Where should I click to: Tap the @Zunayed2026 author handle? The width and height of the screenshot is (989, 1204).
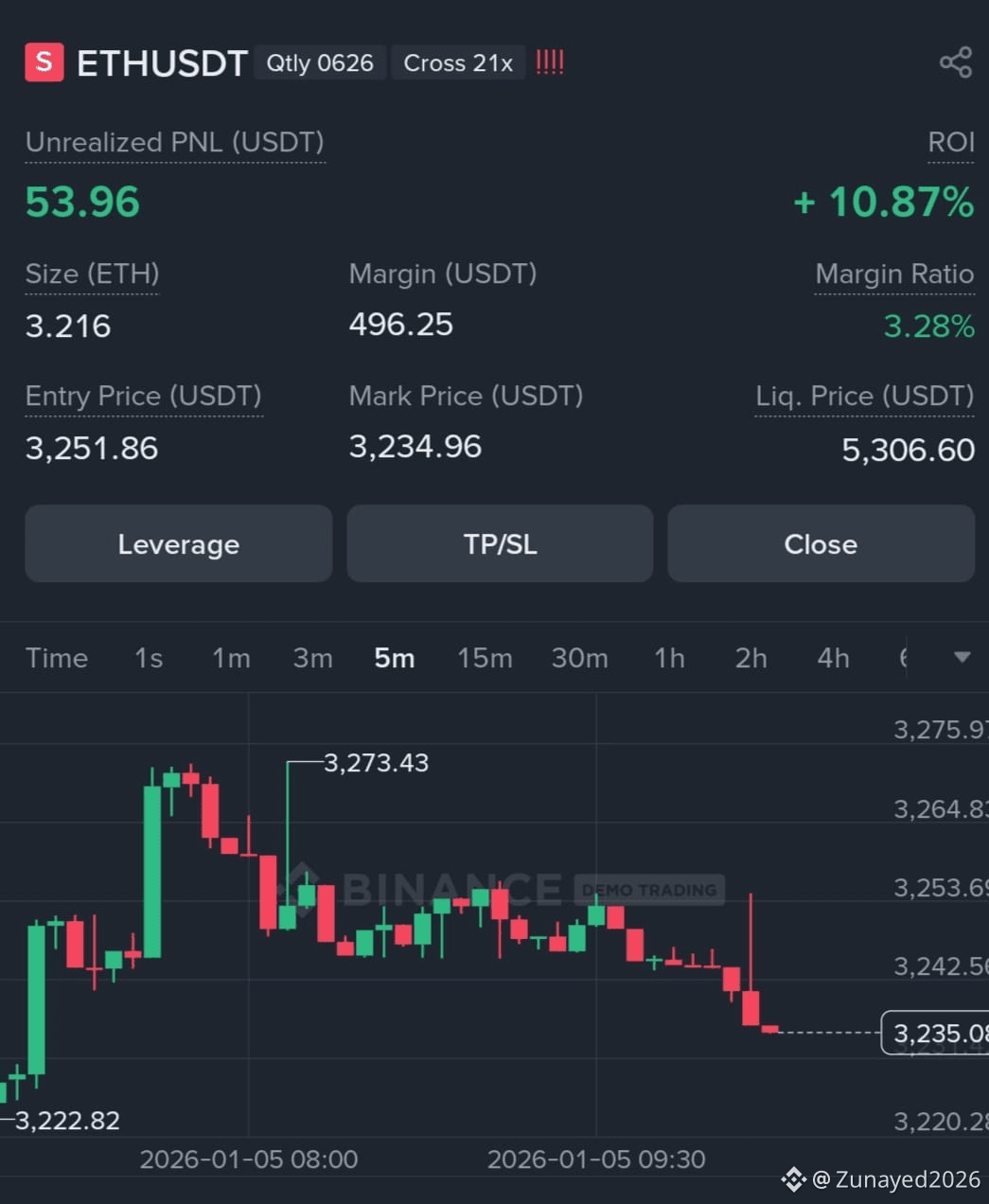click(895, 1179)
